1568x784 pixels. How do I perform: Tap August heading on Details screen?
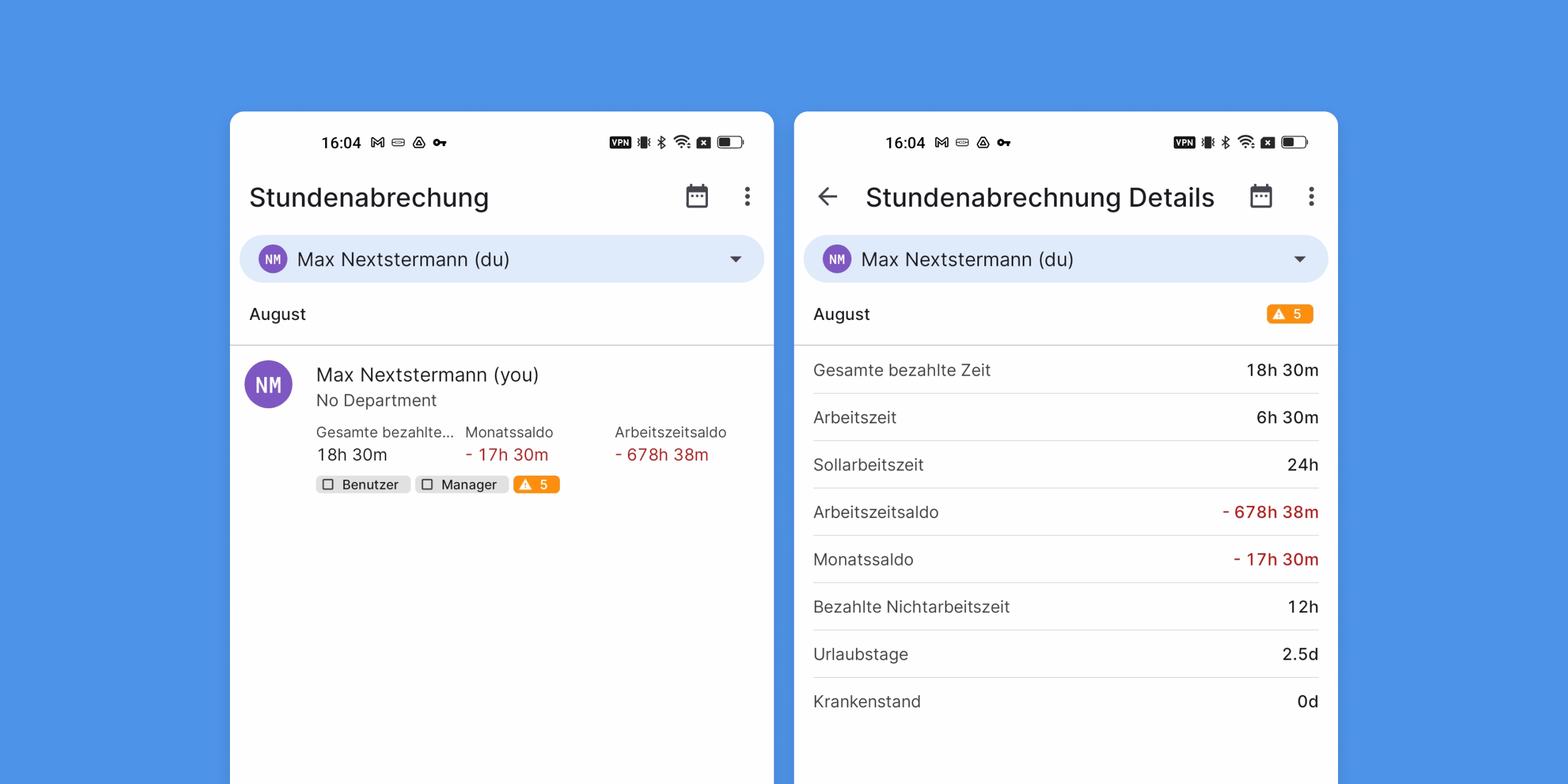coord(841,315)
